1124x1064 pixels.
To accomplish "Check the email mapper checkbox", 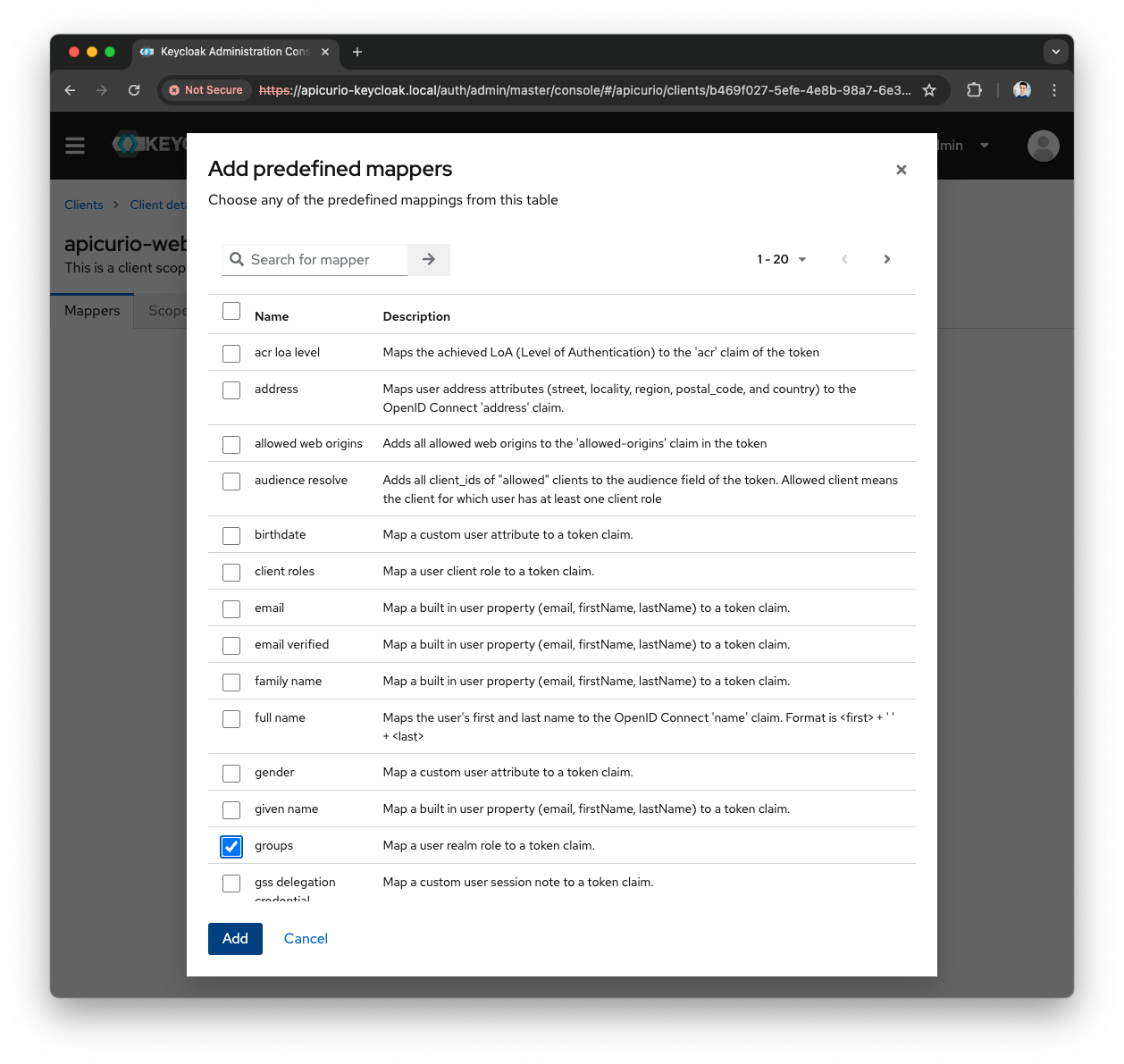I will click(x=231, y=608).
